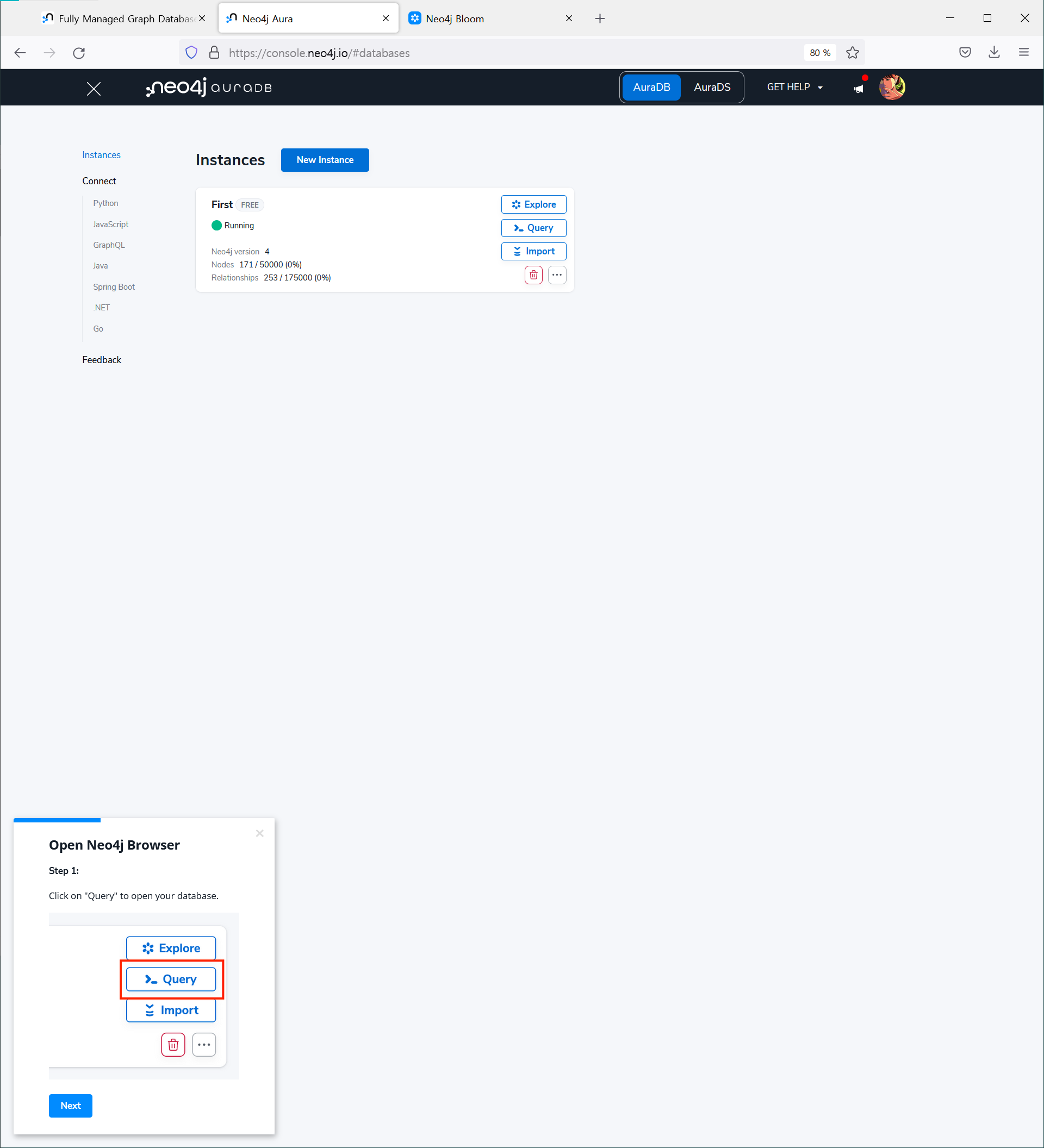Click the announcements megaphone icon

[x=859, y=88]
